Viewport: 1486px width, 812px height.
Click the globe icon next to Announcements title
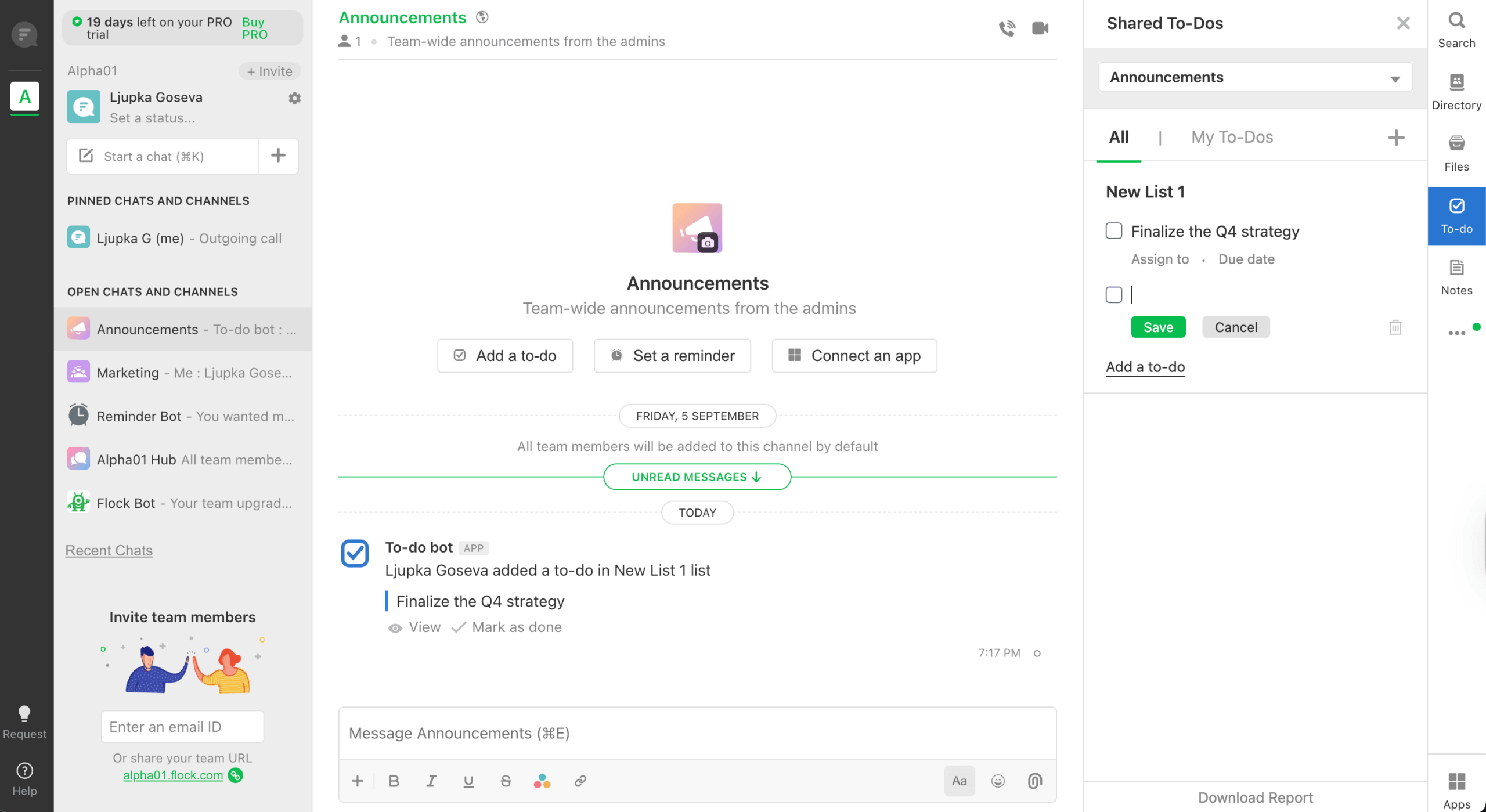482,17
